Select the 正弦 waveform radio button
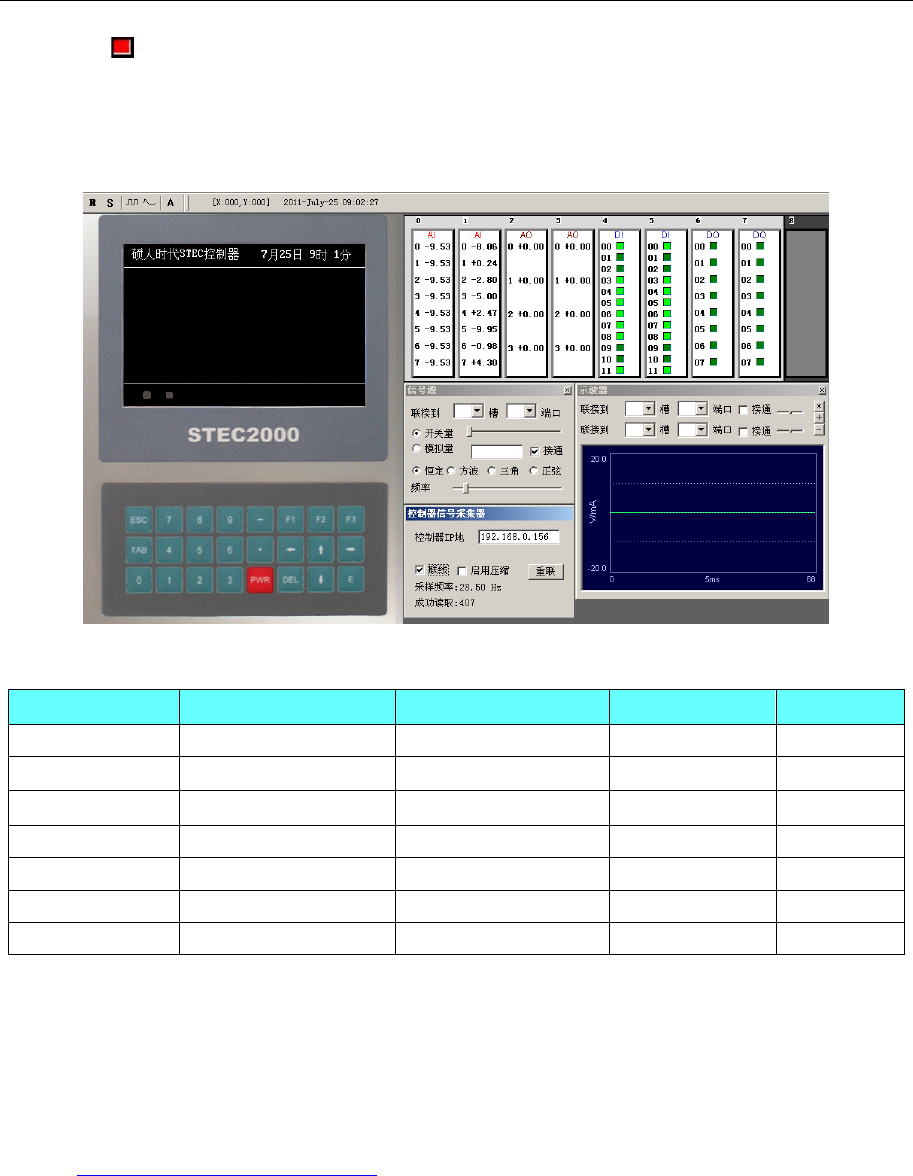Viewport: 913px width, 1176px height. click(533, 470)
